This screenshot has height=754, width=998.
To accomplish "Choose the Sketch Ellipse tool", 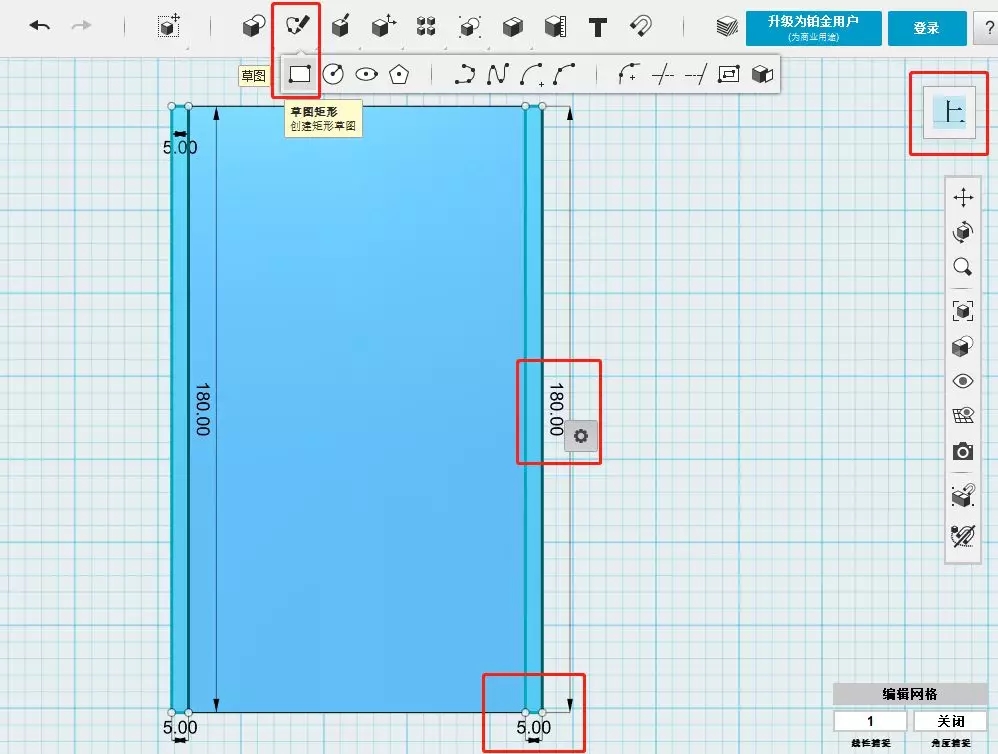I will [x=366, y=74].
